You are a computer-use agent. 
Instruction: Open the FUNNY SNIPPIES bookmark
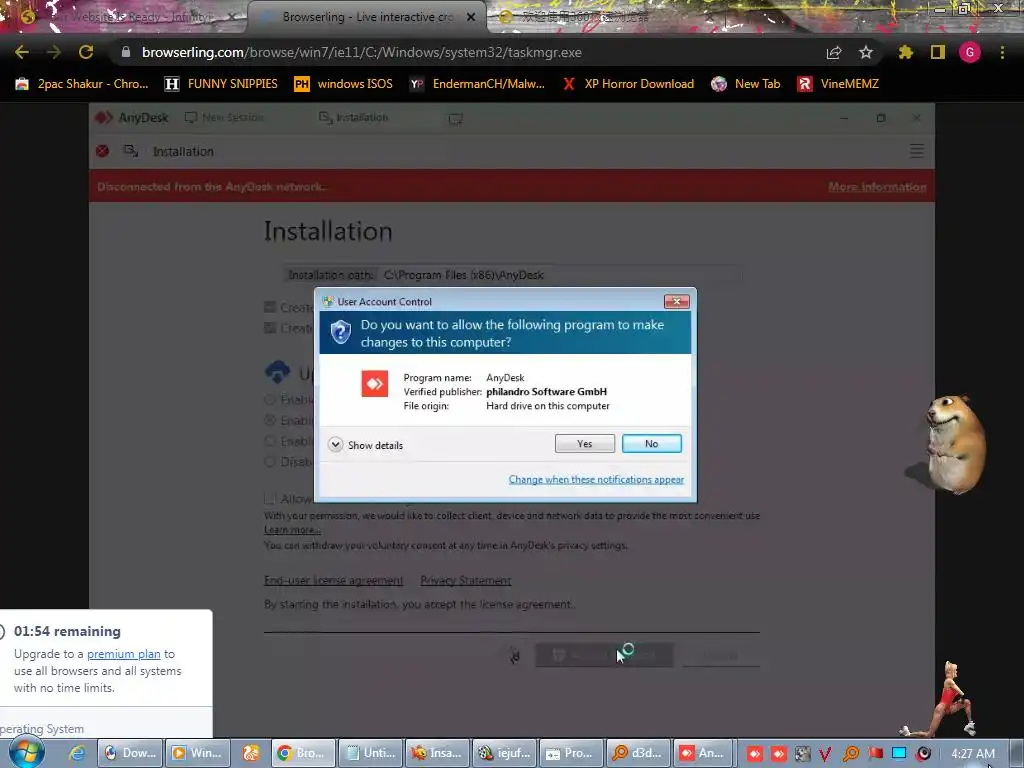click(x=221, y=84)
